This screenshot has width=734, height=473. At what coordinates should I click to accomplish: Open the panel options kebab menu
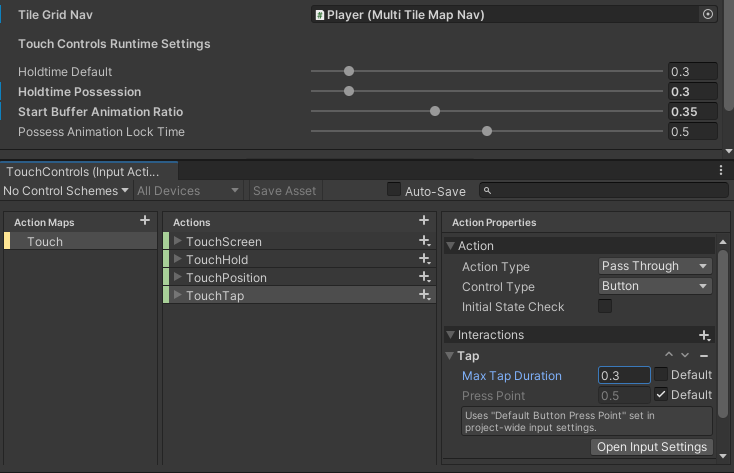(721, 170)
